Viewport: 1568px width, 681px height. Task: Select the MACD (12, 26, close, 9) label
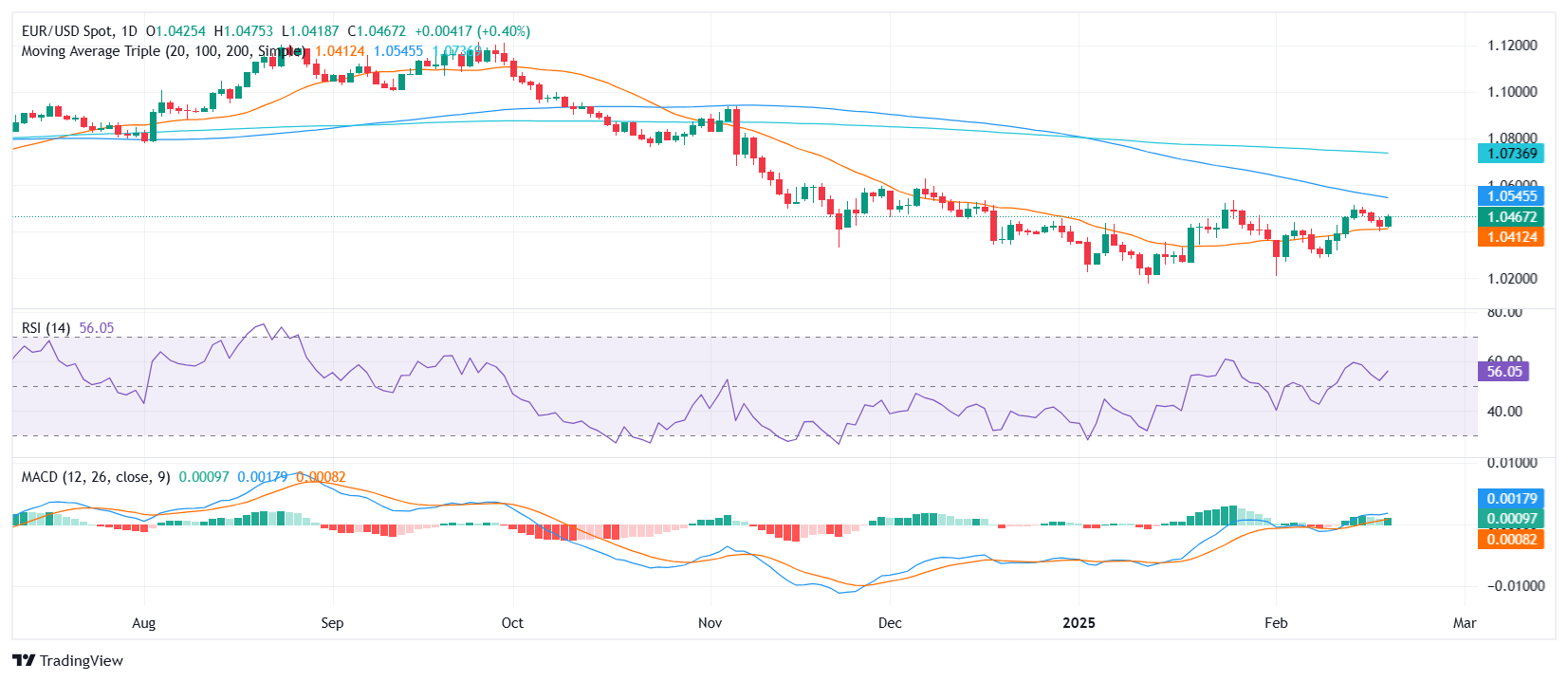(x=96, y=477)
